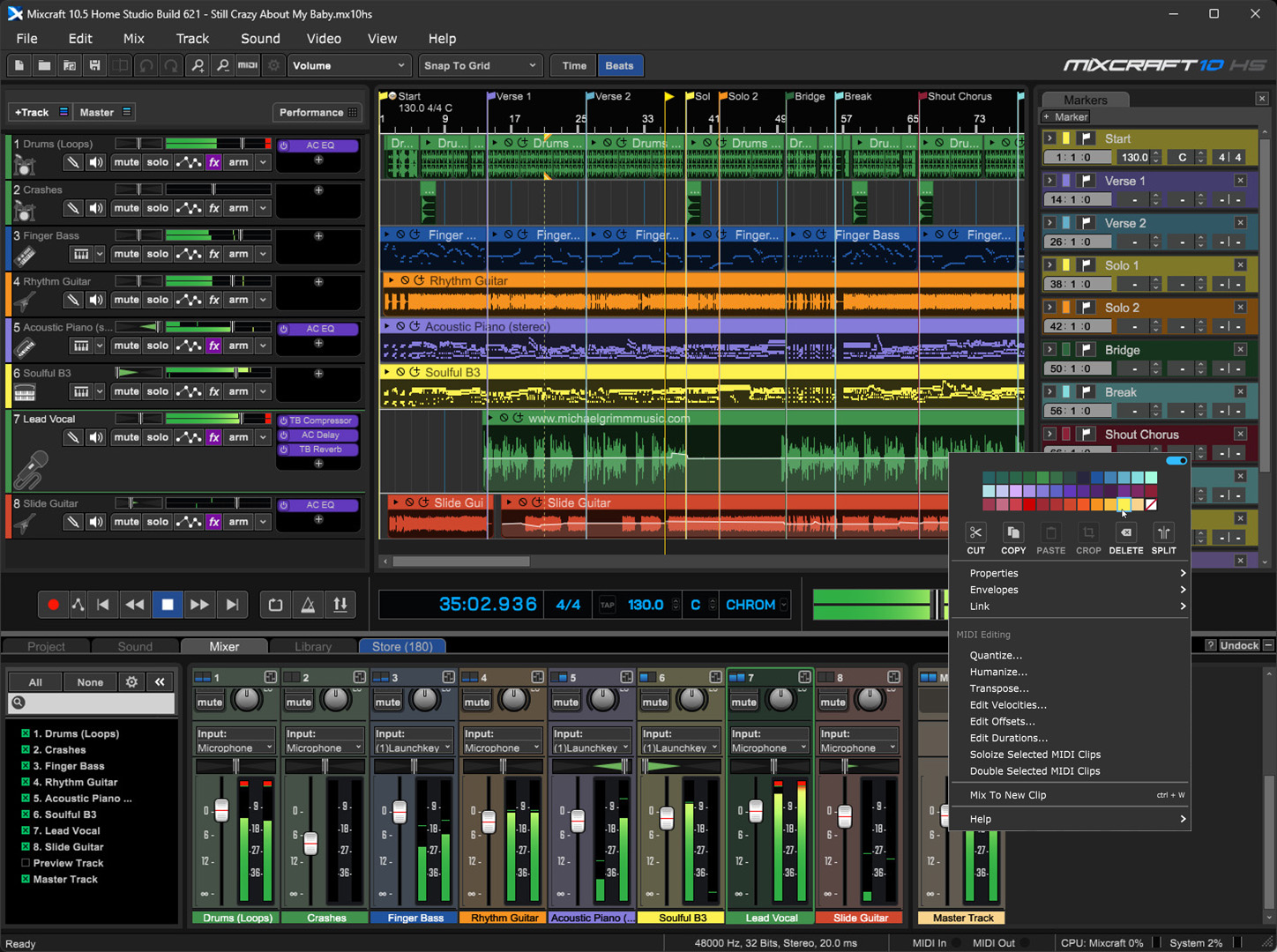Open the keyboard icon on Finger Bass track
This screenshot has width=1277, height=952.
(80, 254)
